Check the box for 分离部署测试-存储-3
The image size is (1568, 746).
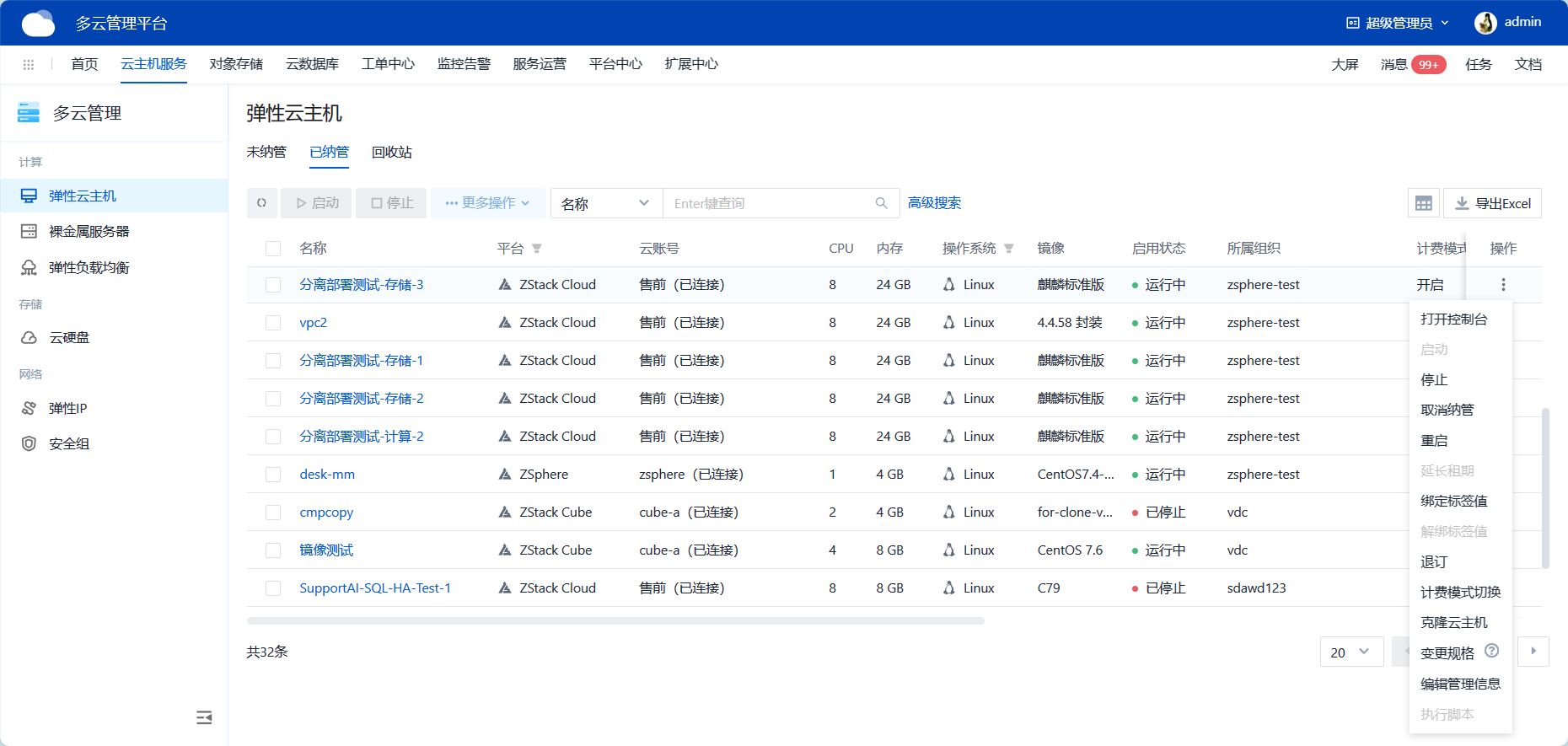(x=273, y=285)
